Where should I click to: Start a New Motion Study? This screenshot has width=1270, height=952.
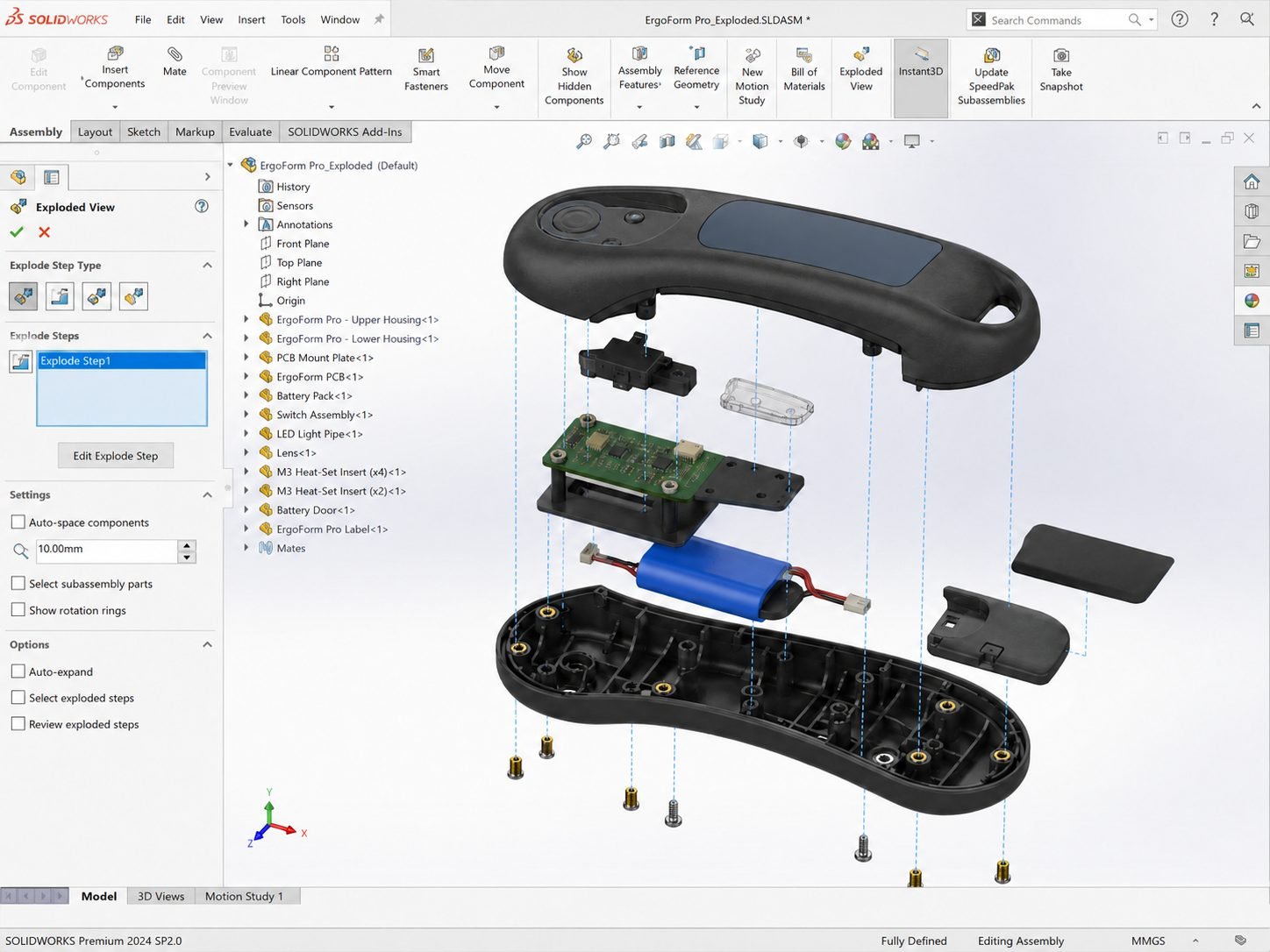(x=752, y=76)
